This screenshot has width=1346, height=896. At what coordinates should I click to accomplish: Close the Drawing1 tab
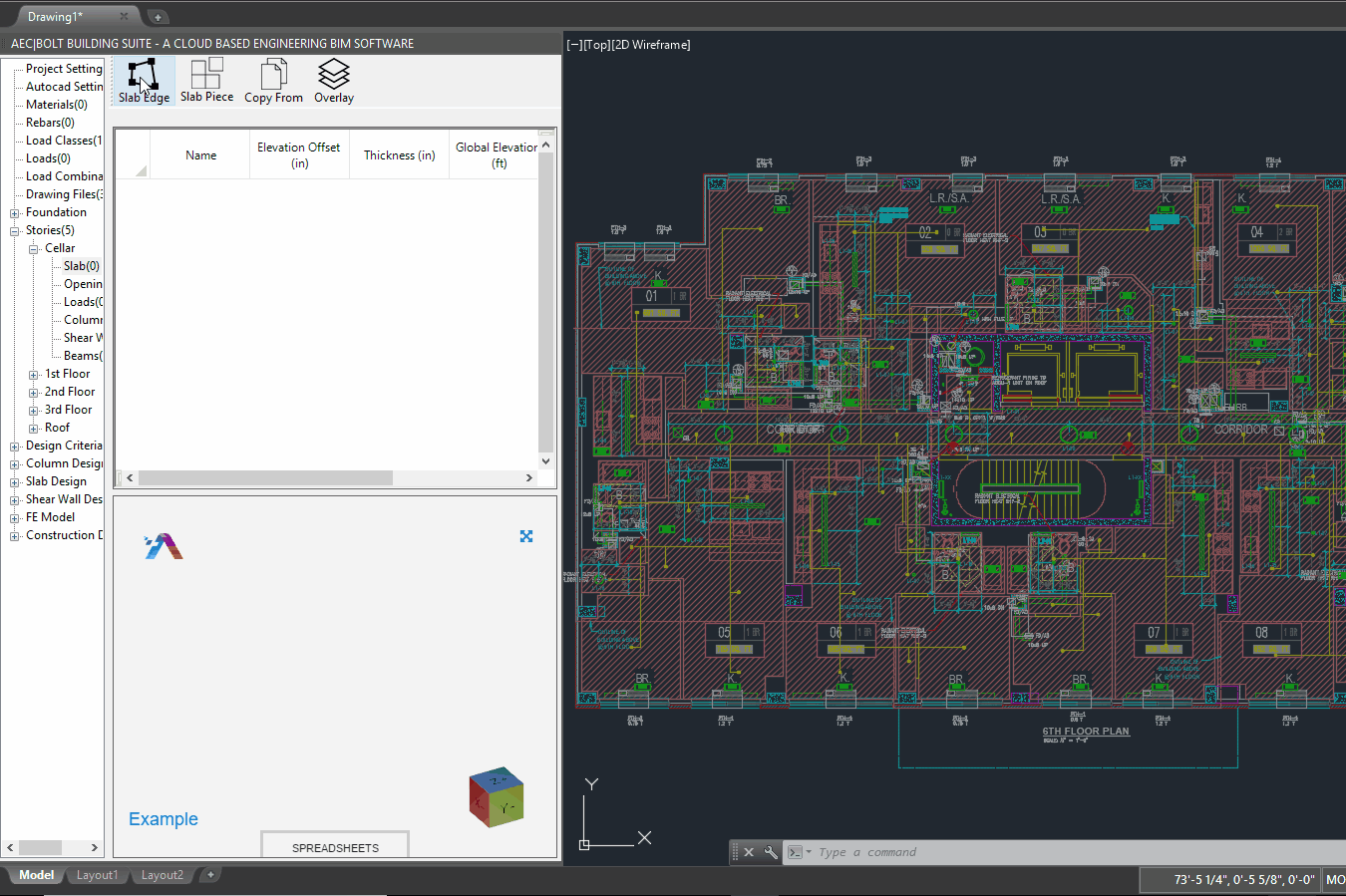(x=124, y=16)
